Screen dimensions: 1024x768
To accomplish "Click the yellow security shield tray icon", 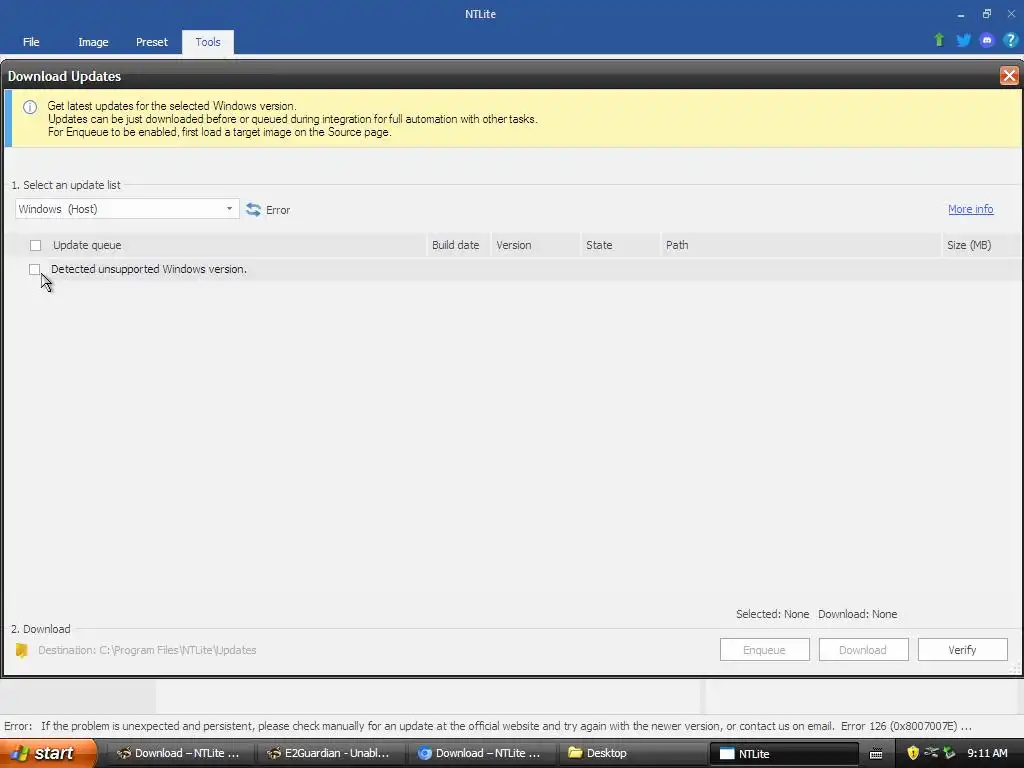I will point(913,753).
